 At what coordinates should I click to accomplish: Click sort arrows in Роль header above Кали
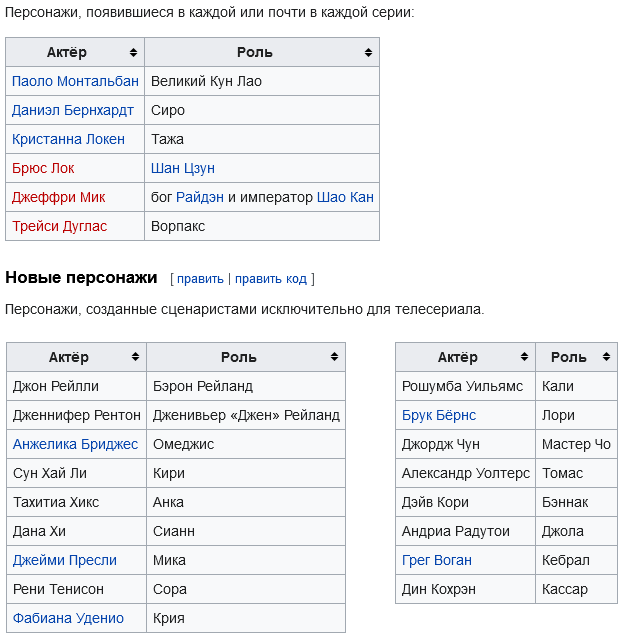pos(606,357)
